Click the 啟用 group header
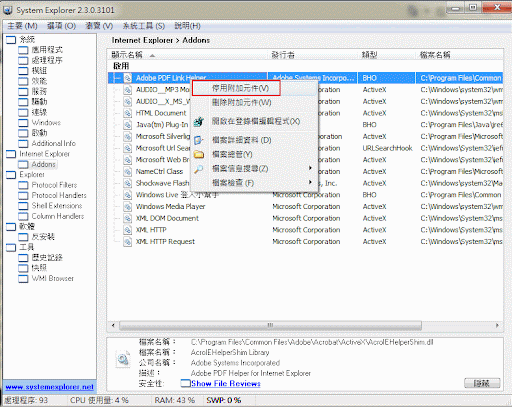Viewport: 512px width, 407px height. click(121, 66)
